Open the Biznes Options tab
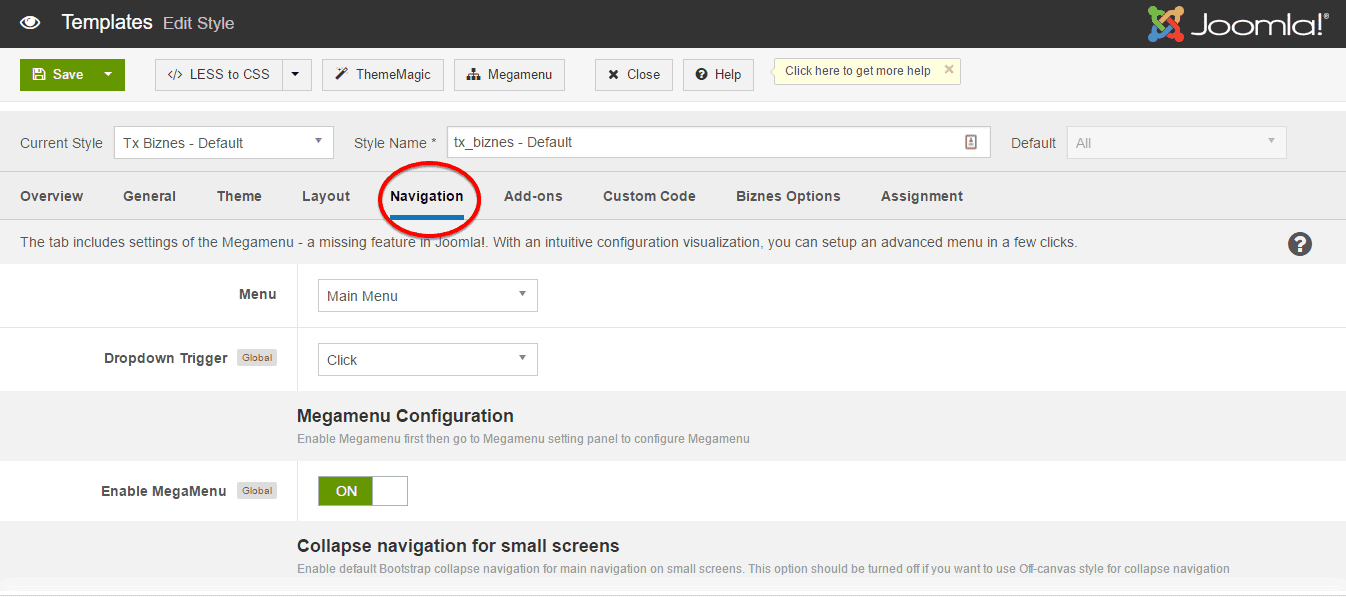The image size is (1346, 597). [787, 195]
